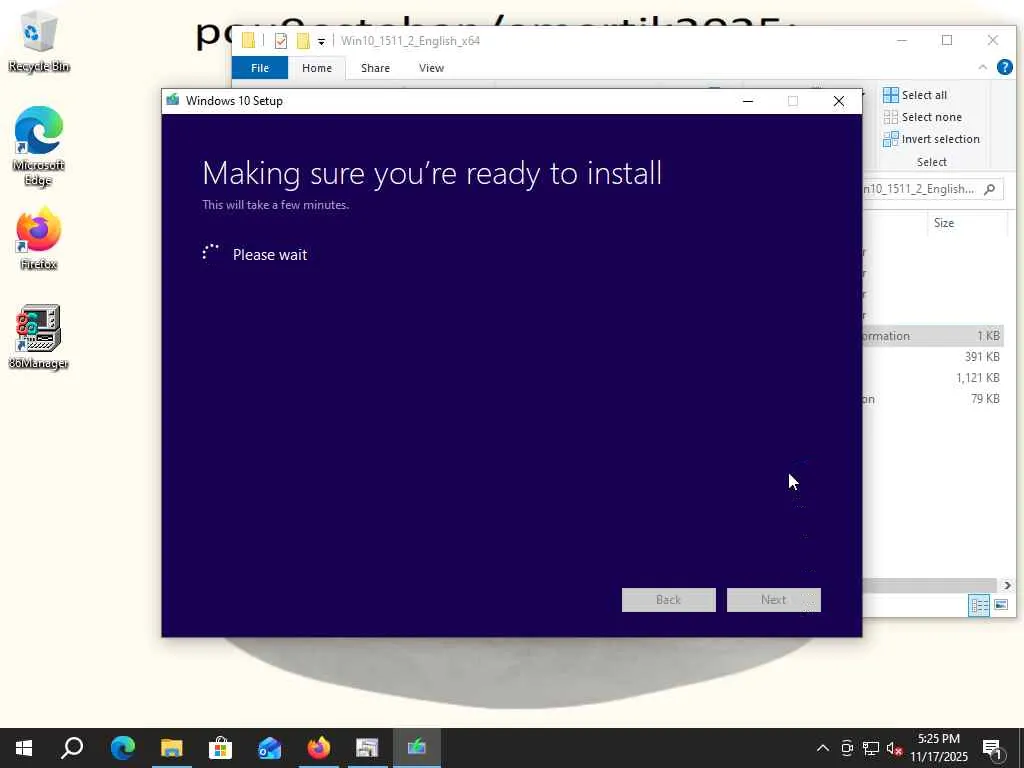This screenshot has height=768, width=1024.
Task: Open the notification center icon
Action: coord(992,749)
